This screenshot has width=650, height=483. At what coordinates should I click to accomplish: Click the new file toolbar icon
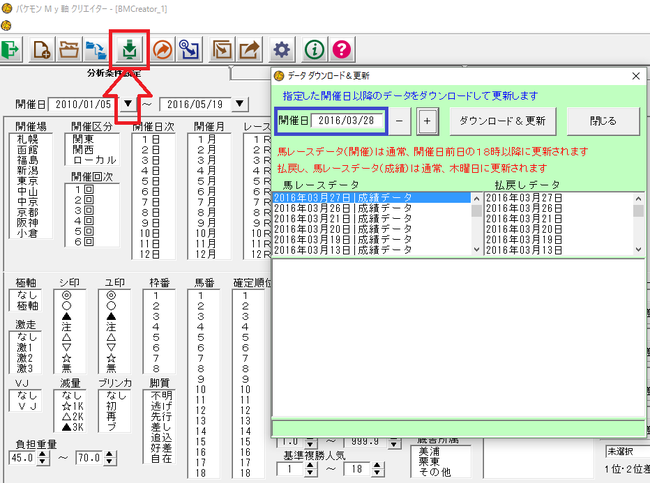(x=41, y=50)
